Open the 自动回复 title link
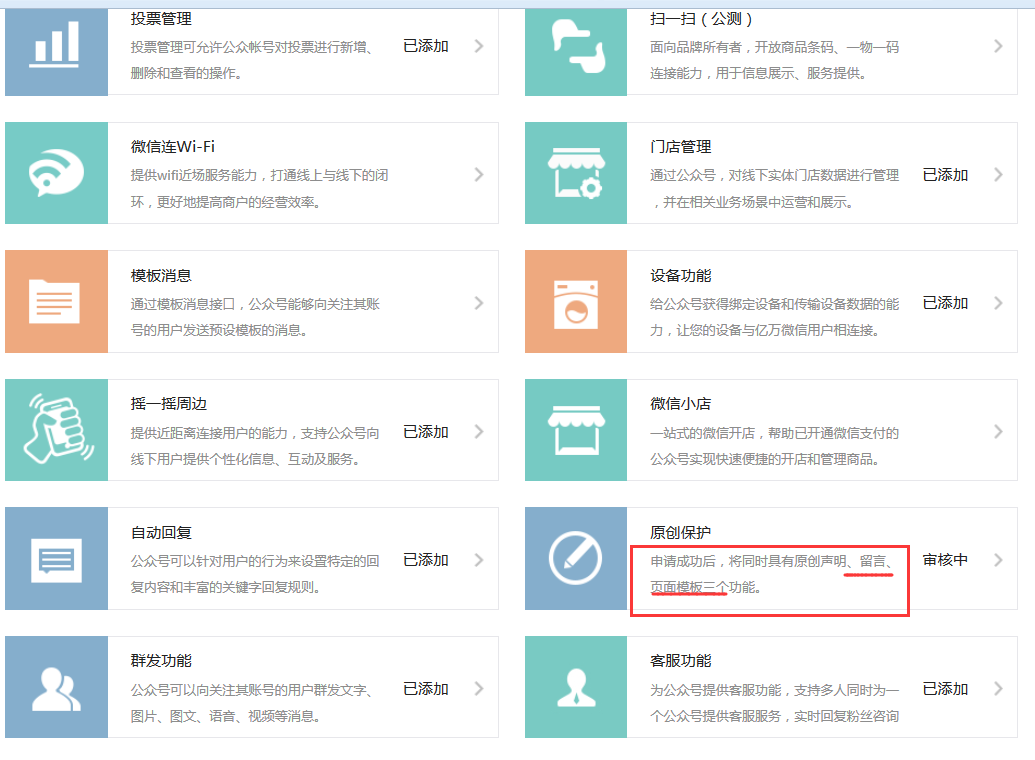Image resolution: width=1035 pixels, height=760 pixels. click(x=161, y=533)
